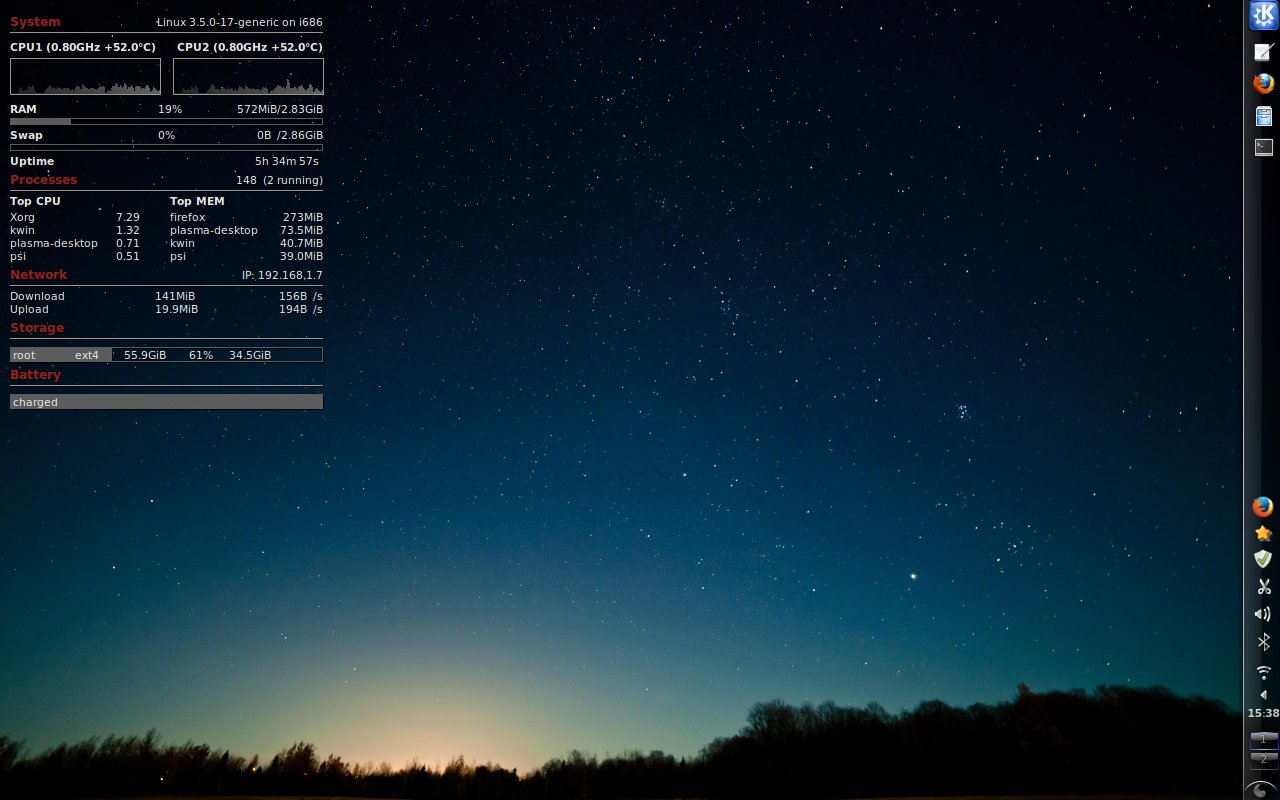Expand hidden system tray icons arrow
Screen dimensions: 1280x800
coord(1263,694)
